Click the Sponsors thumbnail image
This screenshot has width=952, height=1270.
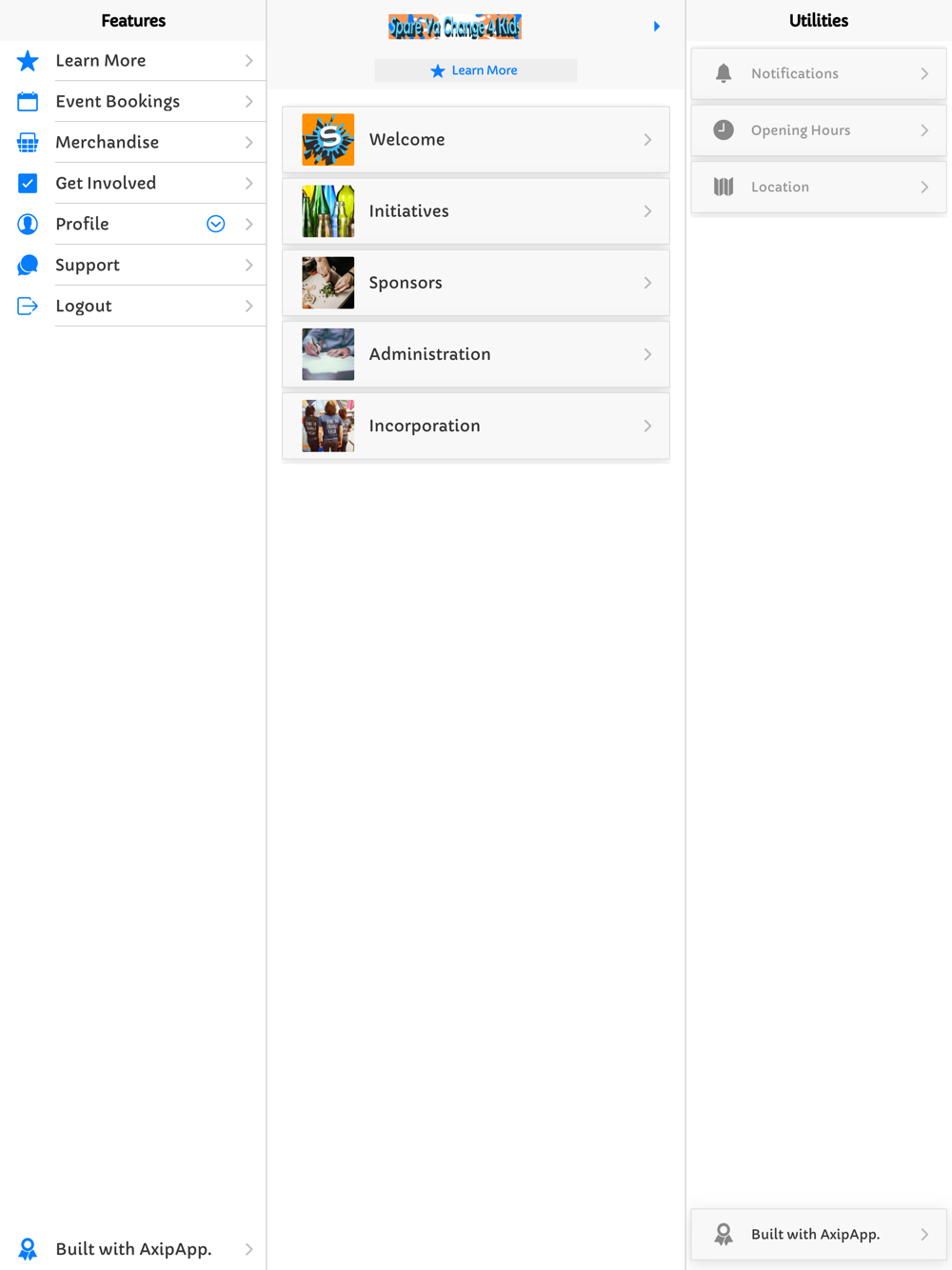pos(328,283)
